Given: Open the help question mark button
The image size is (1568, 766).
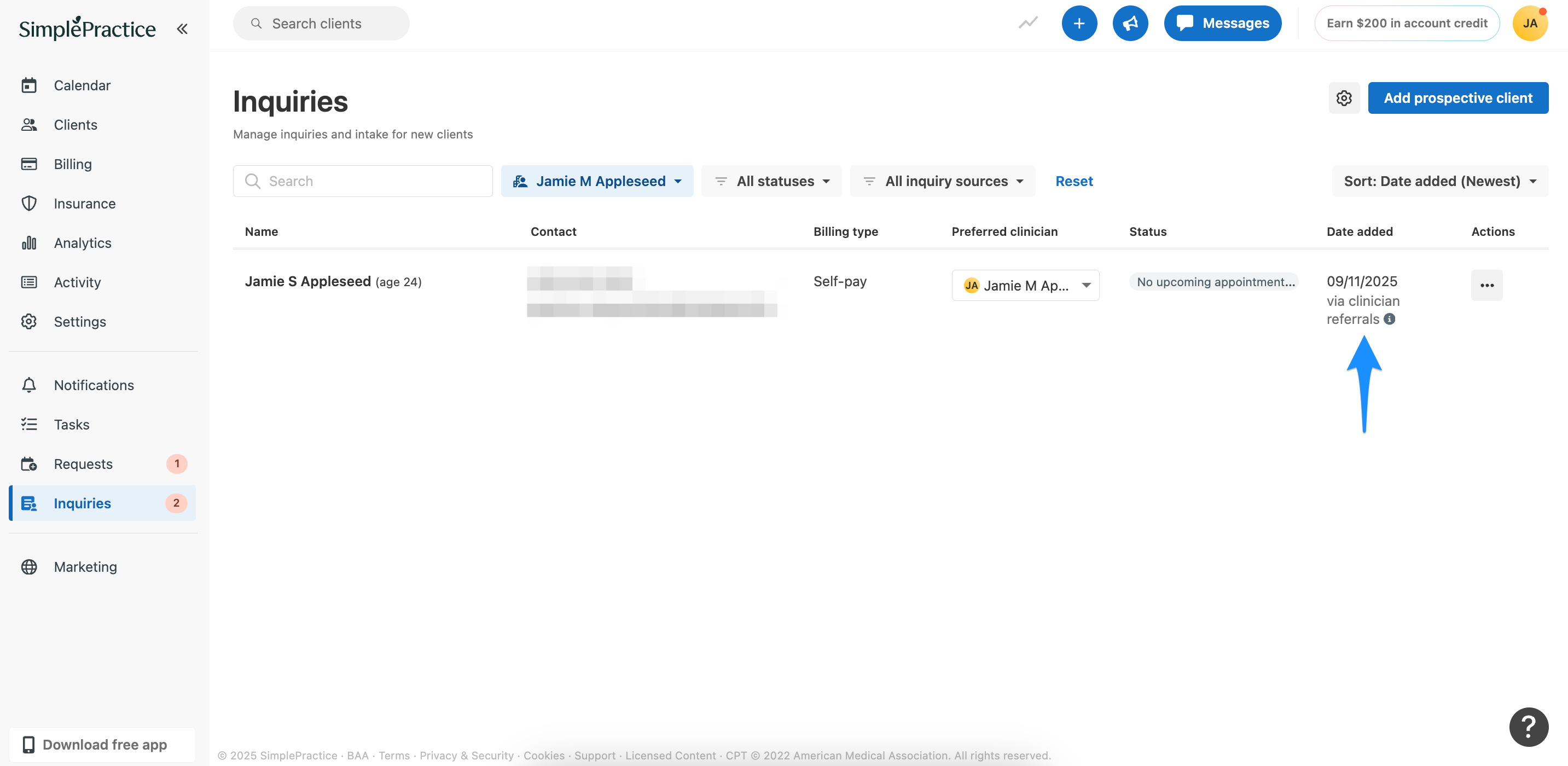Looking at the screenshot, I should (1528, 727).
